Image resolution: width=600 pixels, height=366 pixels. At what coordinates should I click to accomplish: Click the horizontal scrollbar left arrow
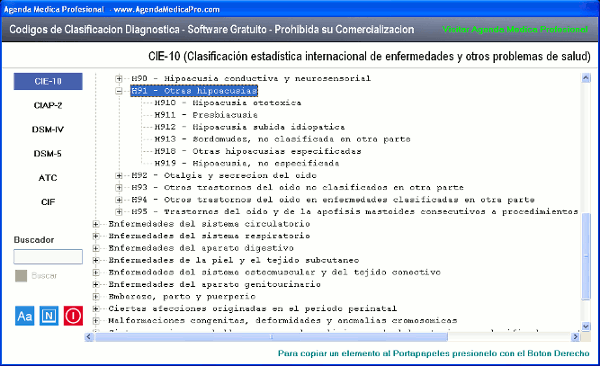[89, 337]
